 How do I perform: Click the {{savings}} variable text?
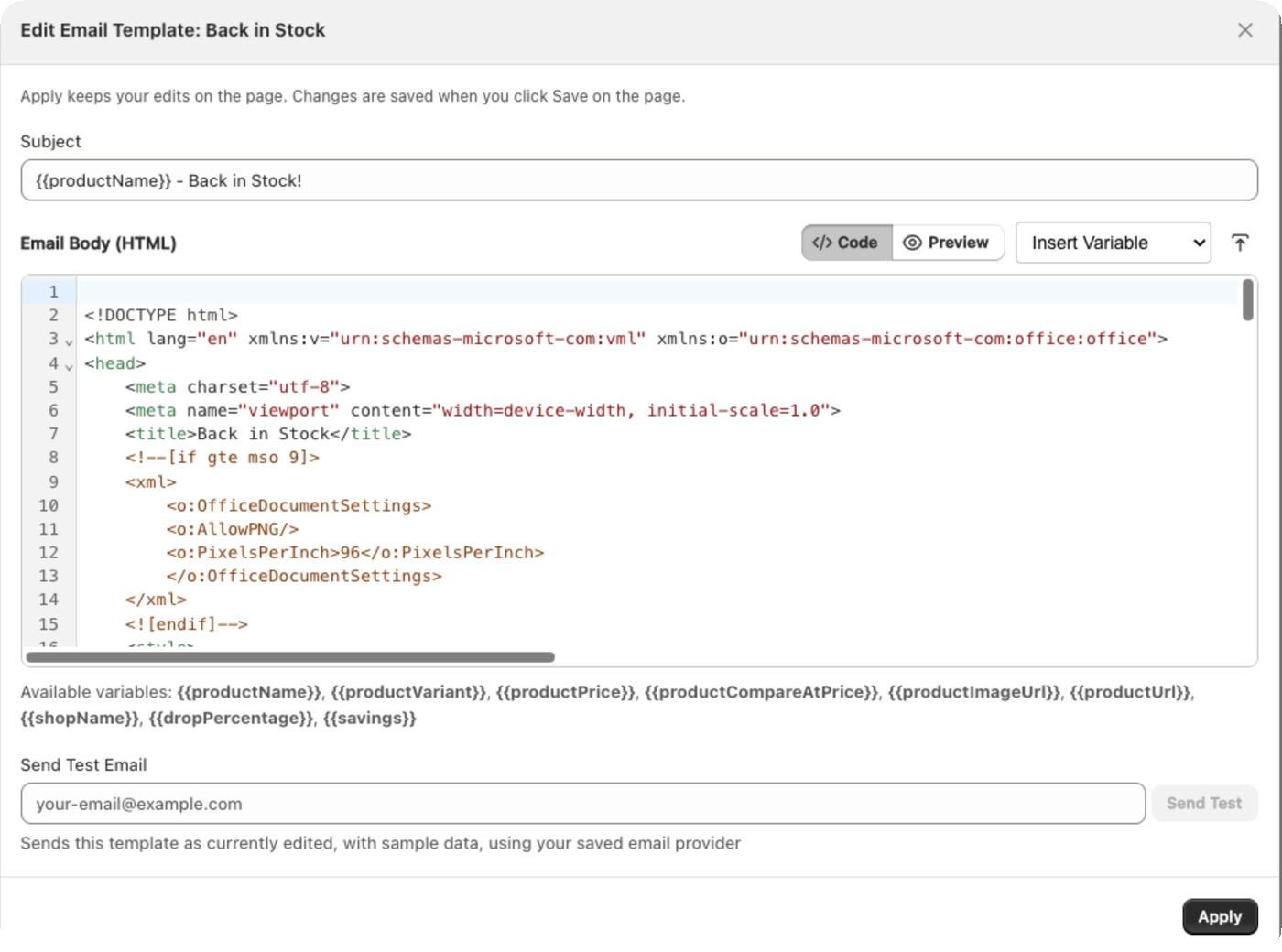coord(370,718)
